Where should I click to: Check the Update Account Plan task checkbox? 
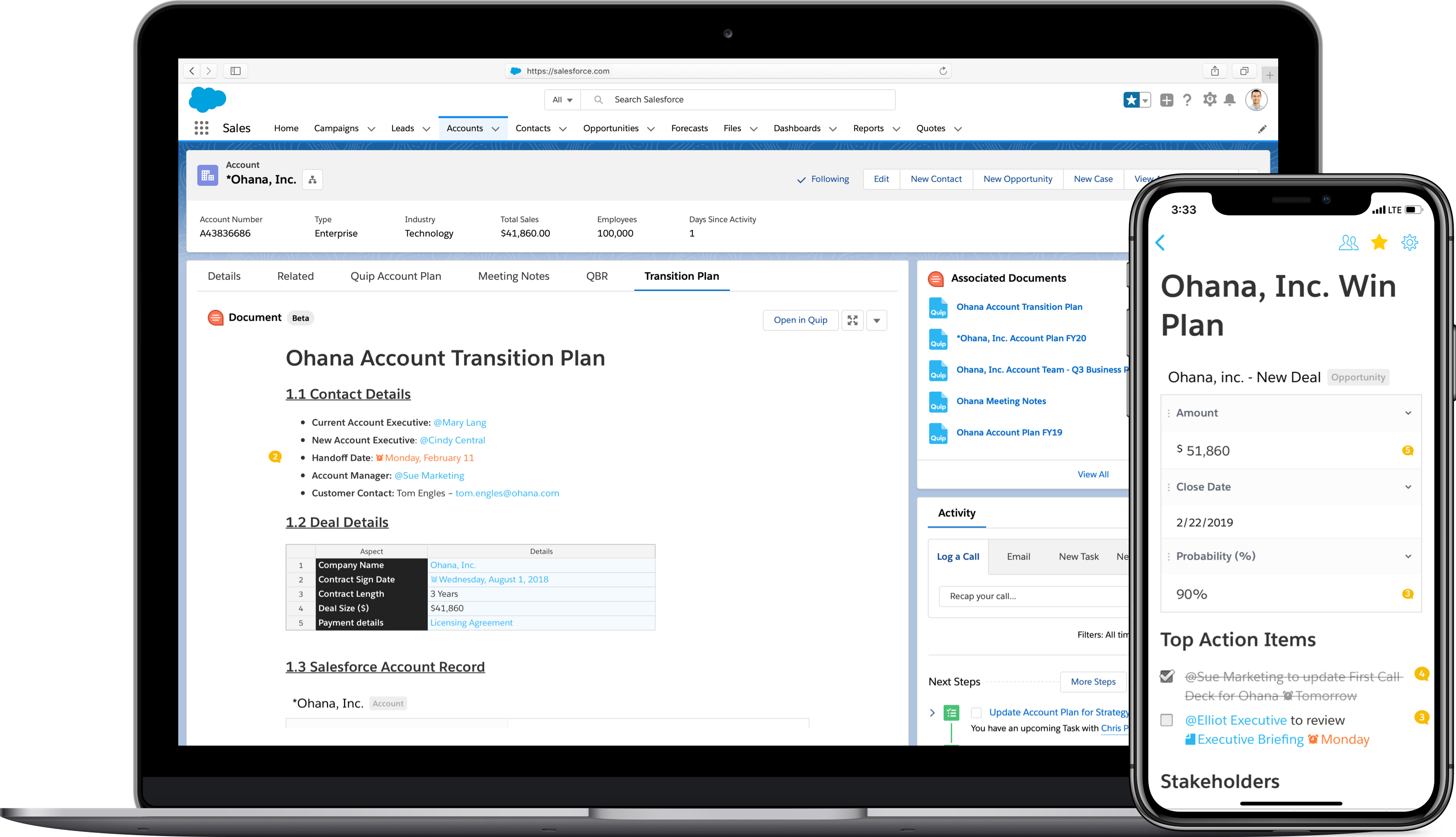tap(976, 713)
